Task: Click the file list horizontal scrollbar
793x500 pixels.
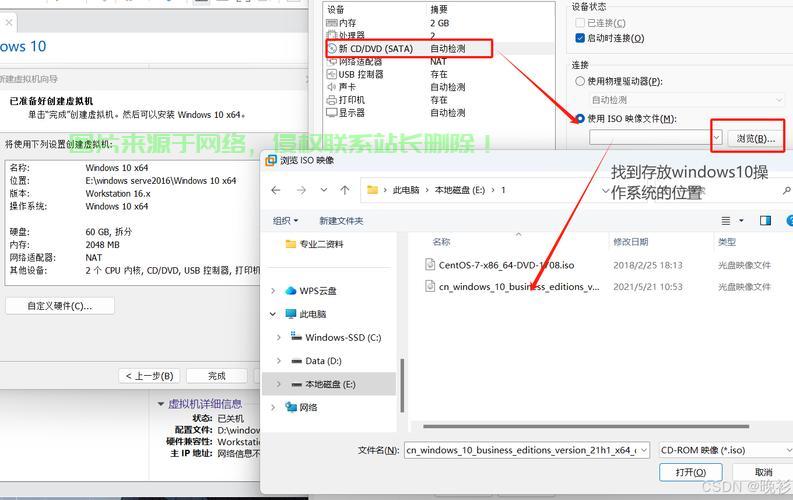Action: pyautogui.click(x=586, y=426)
